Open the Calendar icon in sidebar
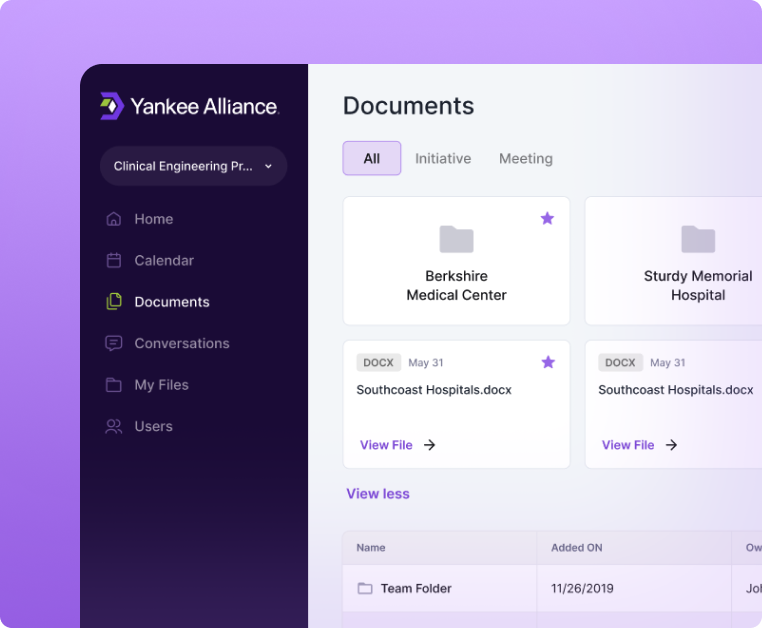This screenshot has width=762, height=628. click(114, 261)
